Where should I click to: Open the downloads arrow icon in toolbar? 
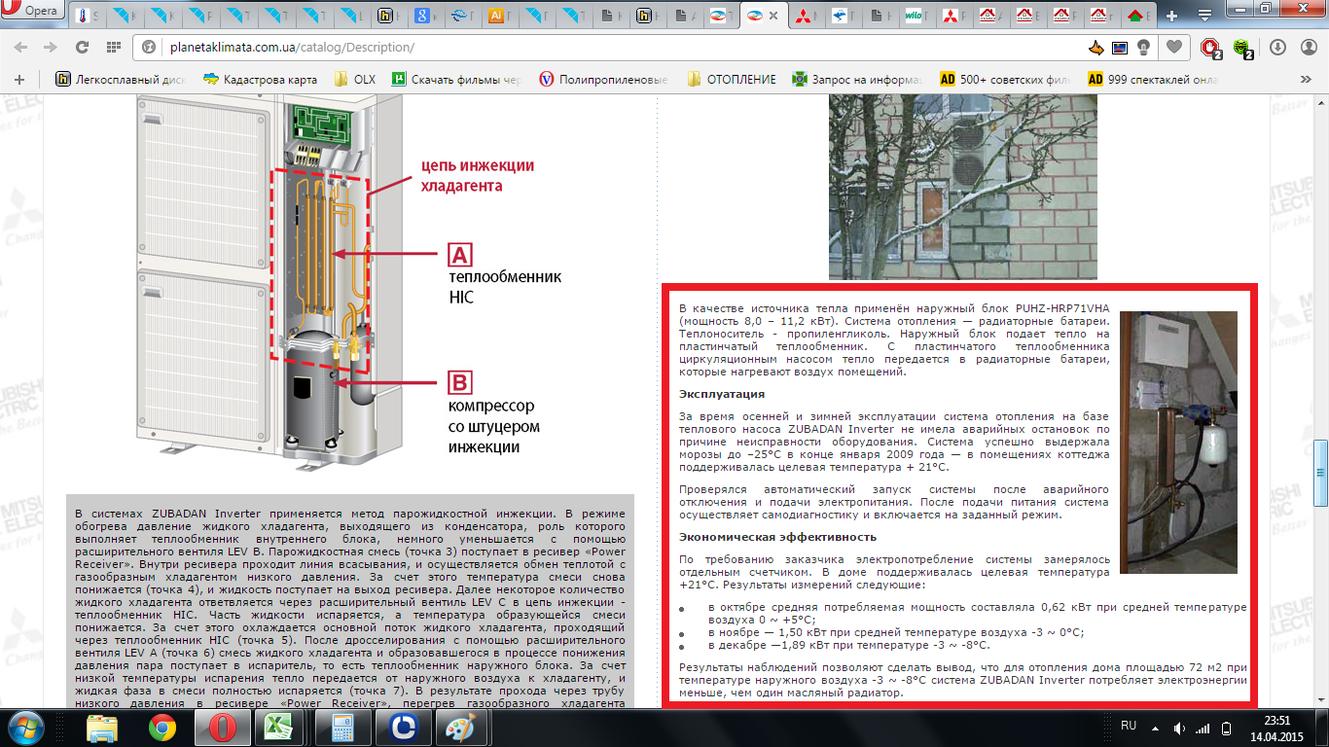click(1277, 47)
